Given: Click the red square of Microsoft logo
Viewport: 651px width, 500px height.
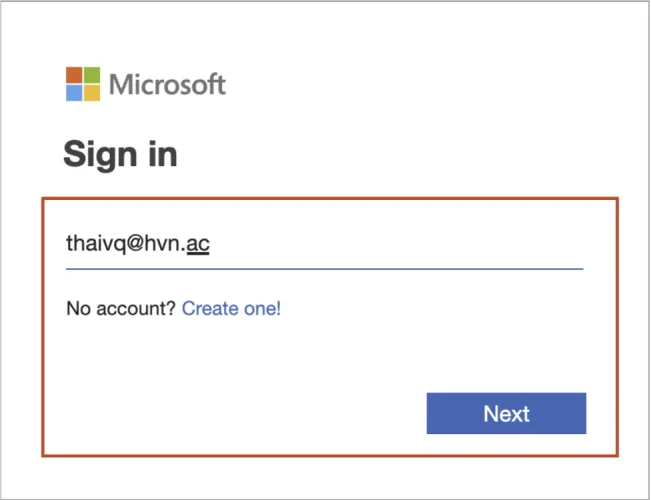Looking at the screenshot, I should click(x=74, y=76).
